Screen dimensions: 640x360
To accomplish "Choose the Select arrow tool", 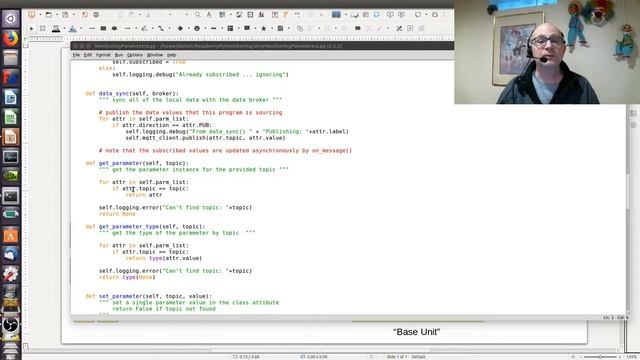I will pos(31,29).
